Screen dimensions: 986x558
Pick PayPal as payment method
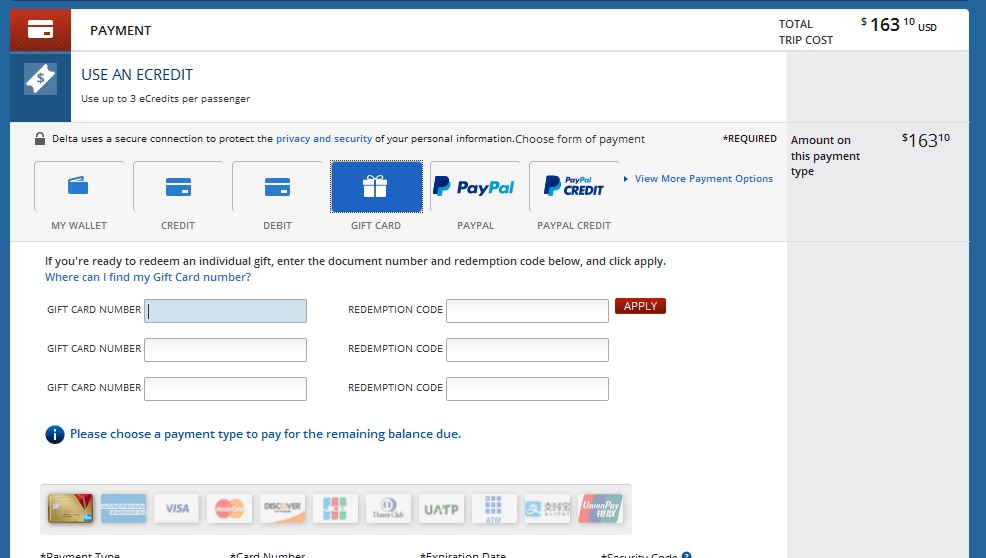[x=475, y=187]
